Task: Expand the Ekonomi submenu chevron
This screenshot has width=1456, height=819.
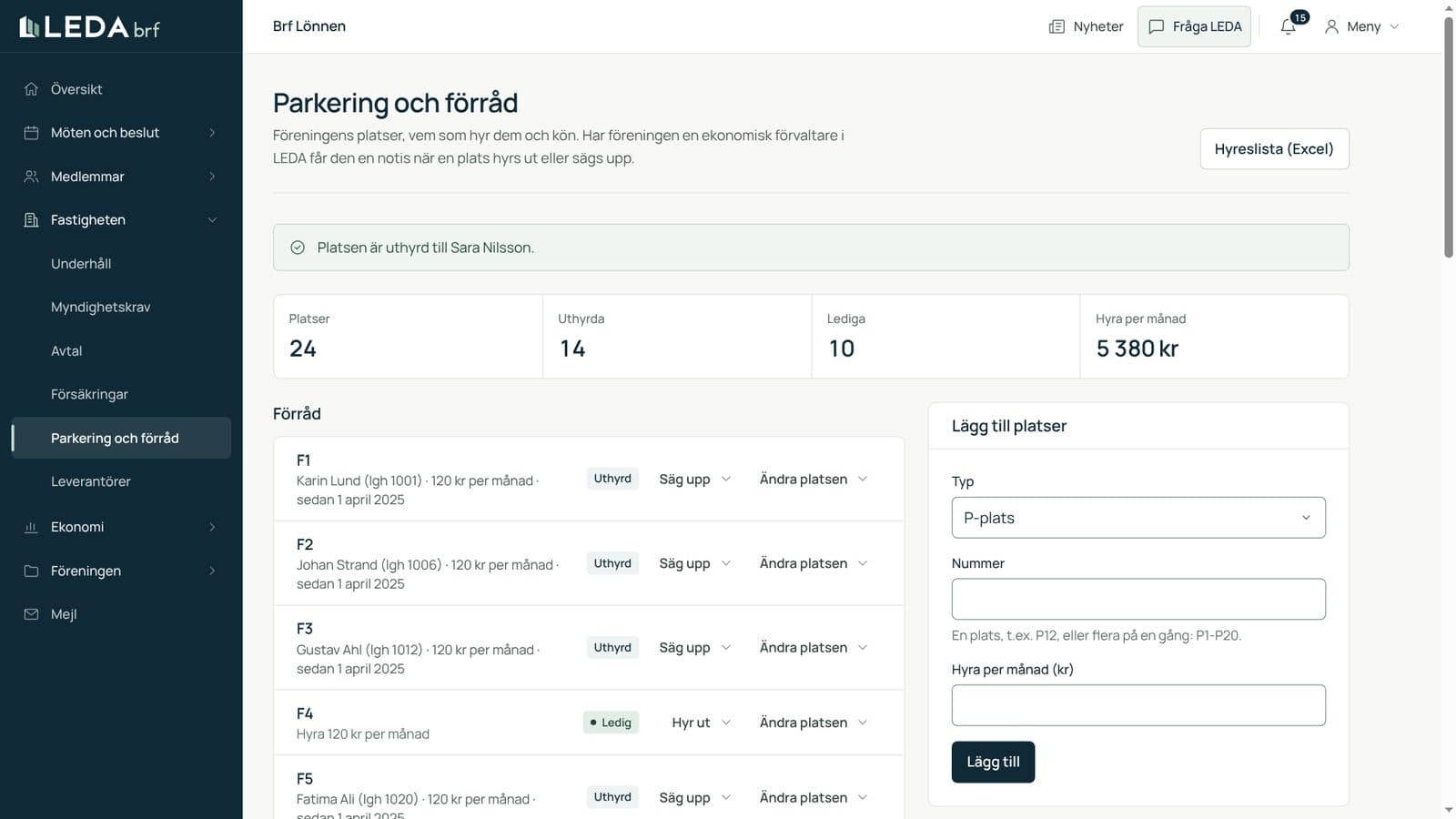Action: click(x=212, y=527)
